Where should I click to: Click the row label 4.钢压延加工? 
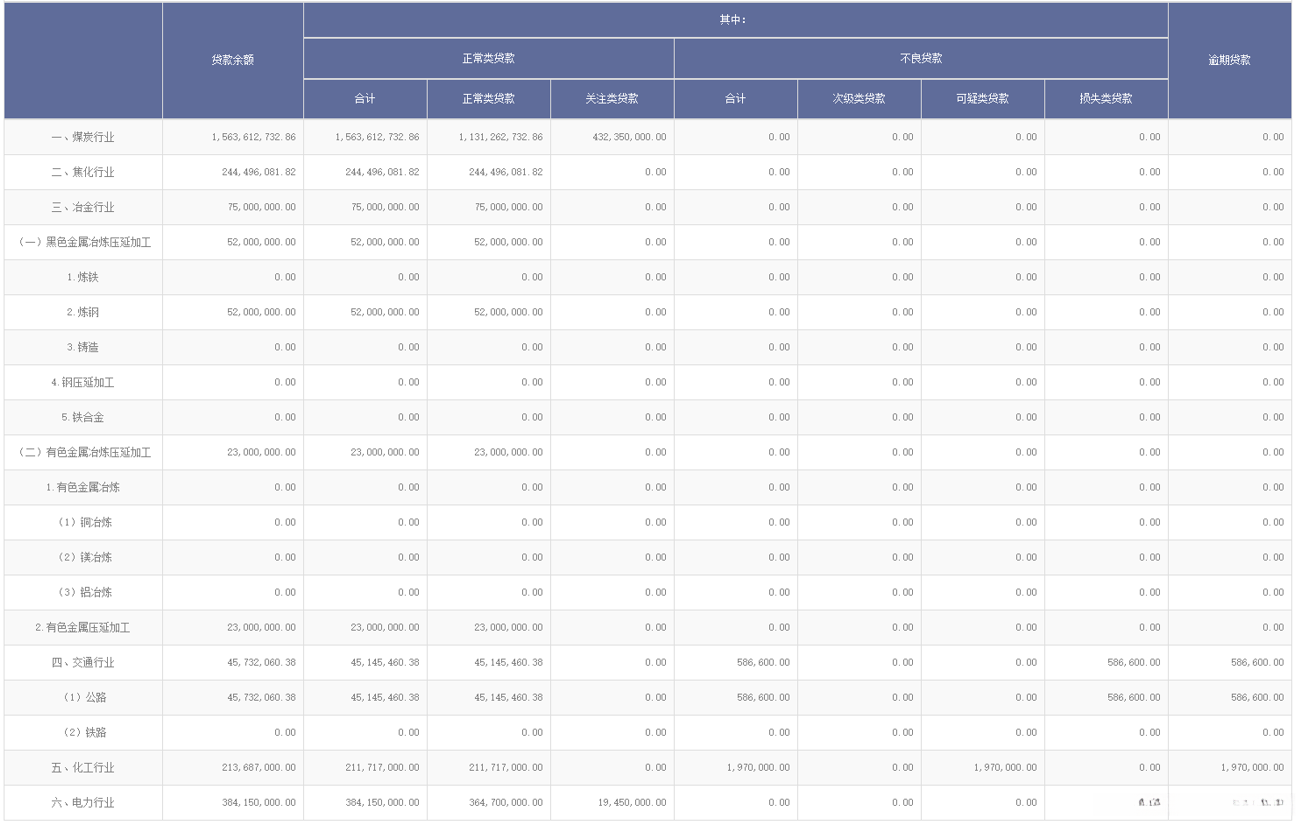[83, 382]
